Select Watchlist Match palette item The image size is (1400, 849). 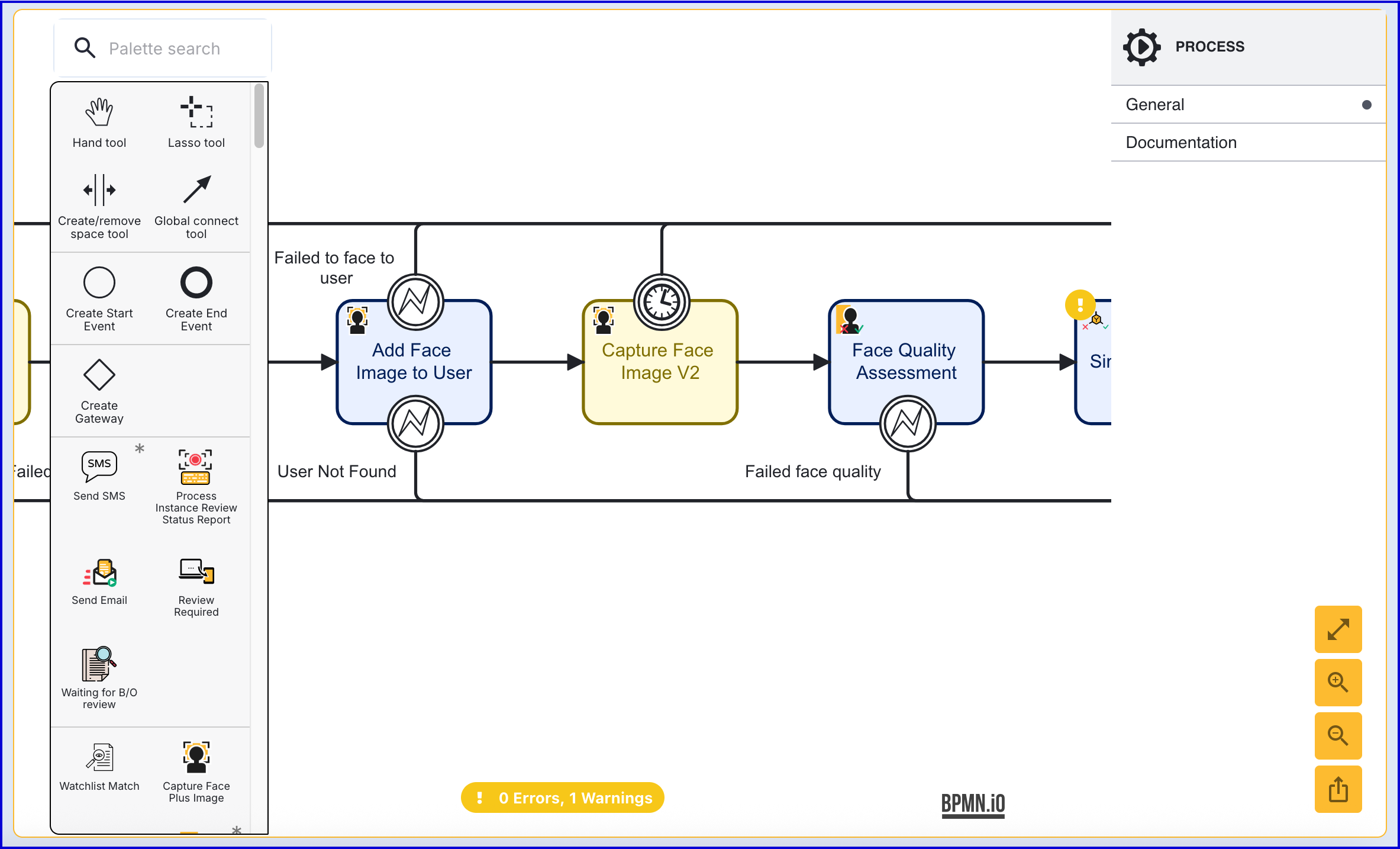tap(99, 758)
